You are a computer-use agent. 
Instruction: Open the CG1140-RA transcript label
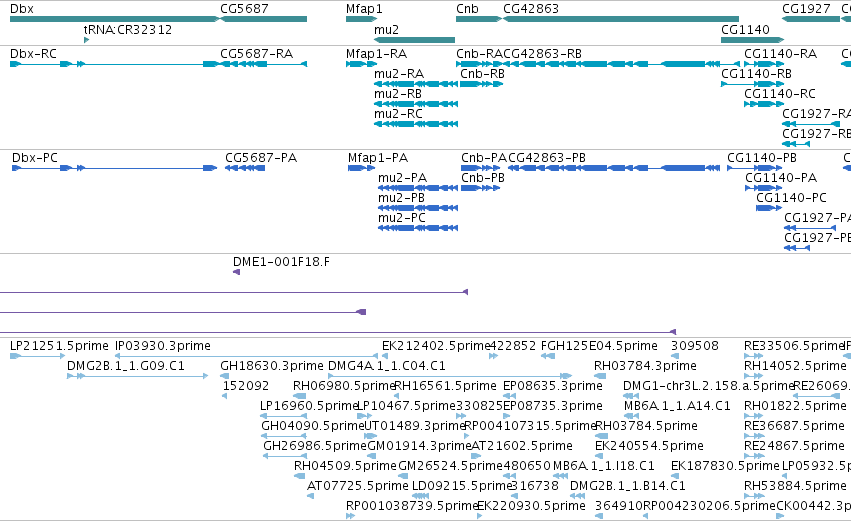780,54
